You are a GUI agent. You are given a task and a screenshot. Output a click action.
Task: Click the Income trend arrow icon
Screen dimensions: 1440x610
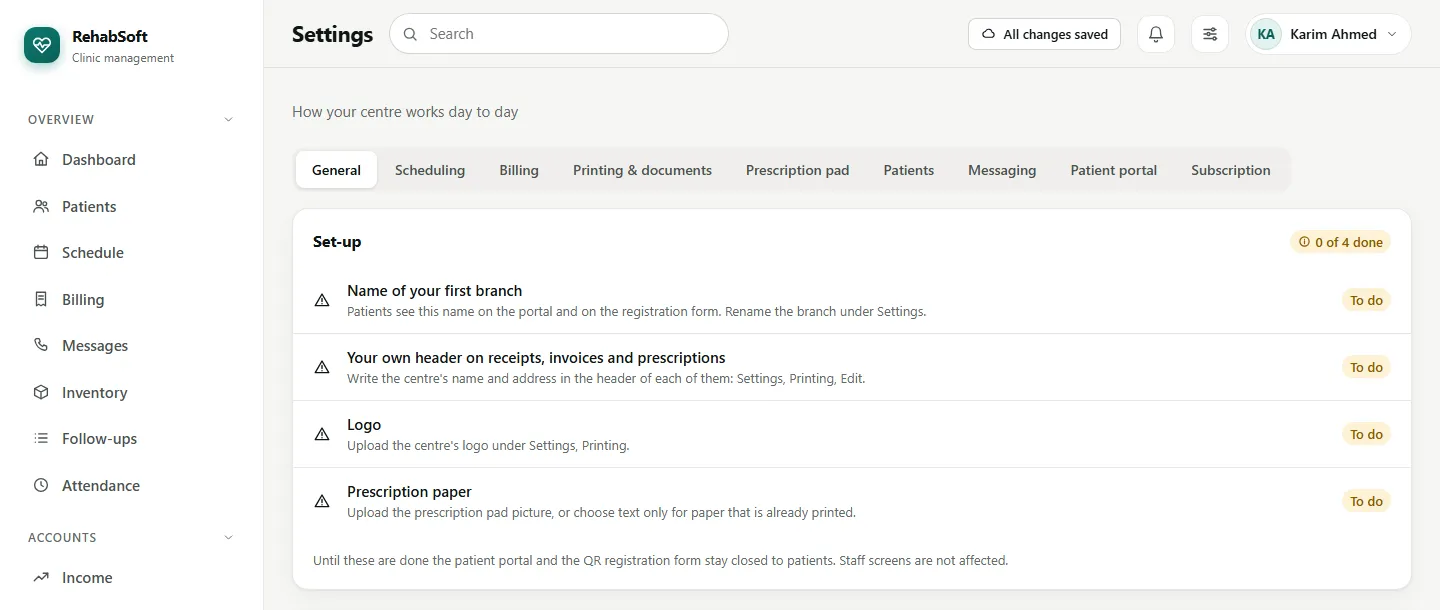point(41,577)
